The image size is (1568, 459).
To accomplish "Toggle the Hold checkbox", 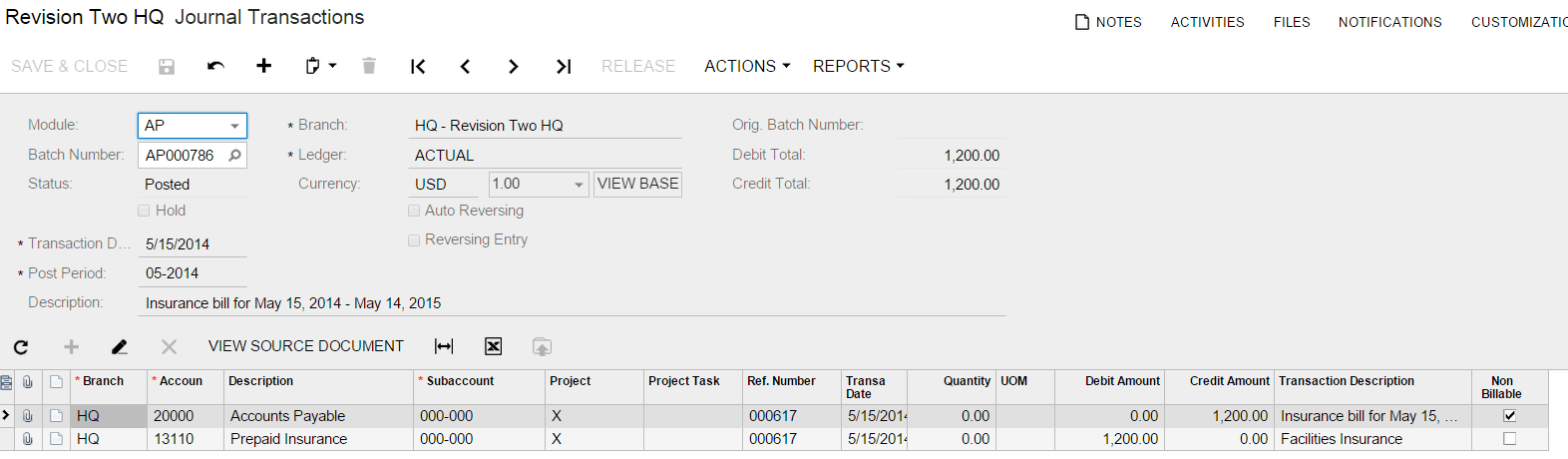I will (x=144, y=211).
